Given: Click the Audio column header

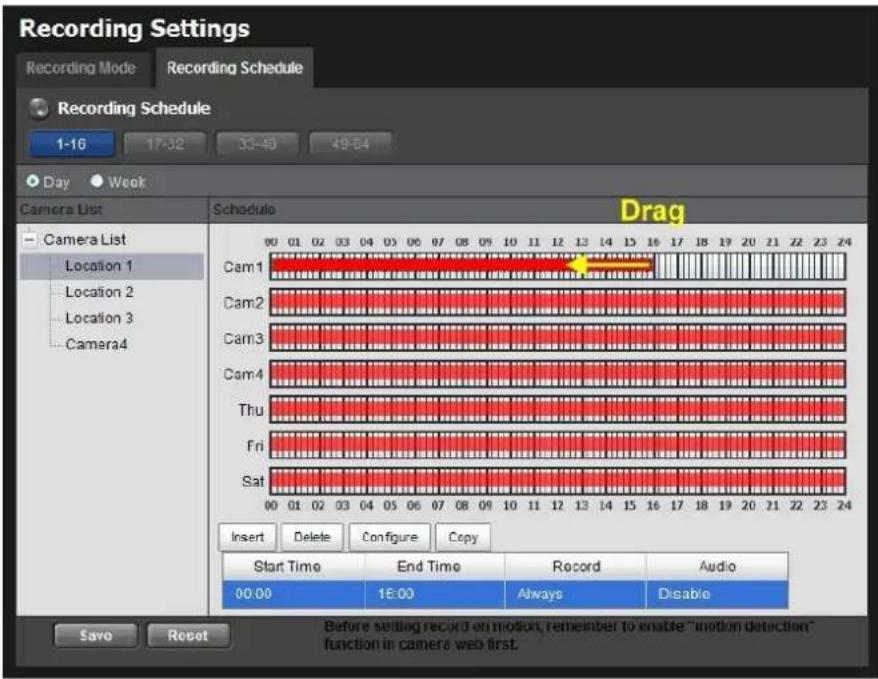Looking at the screenshot, I should [717, 566].
